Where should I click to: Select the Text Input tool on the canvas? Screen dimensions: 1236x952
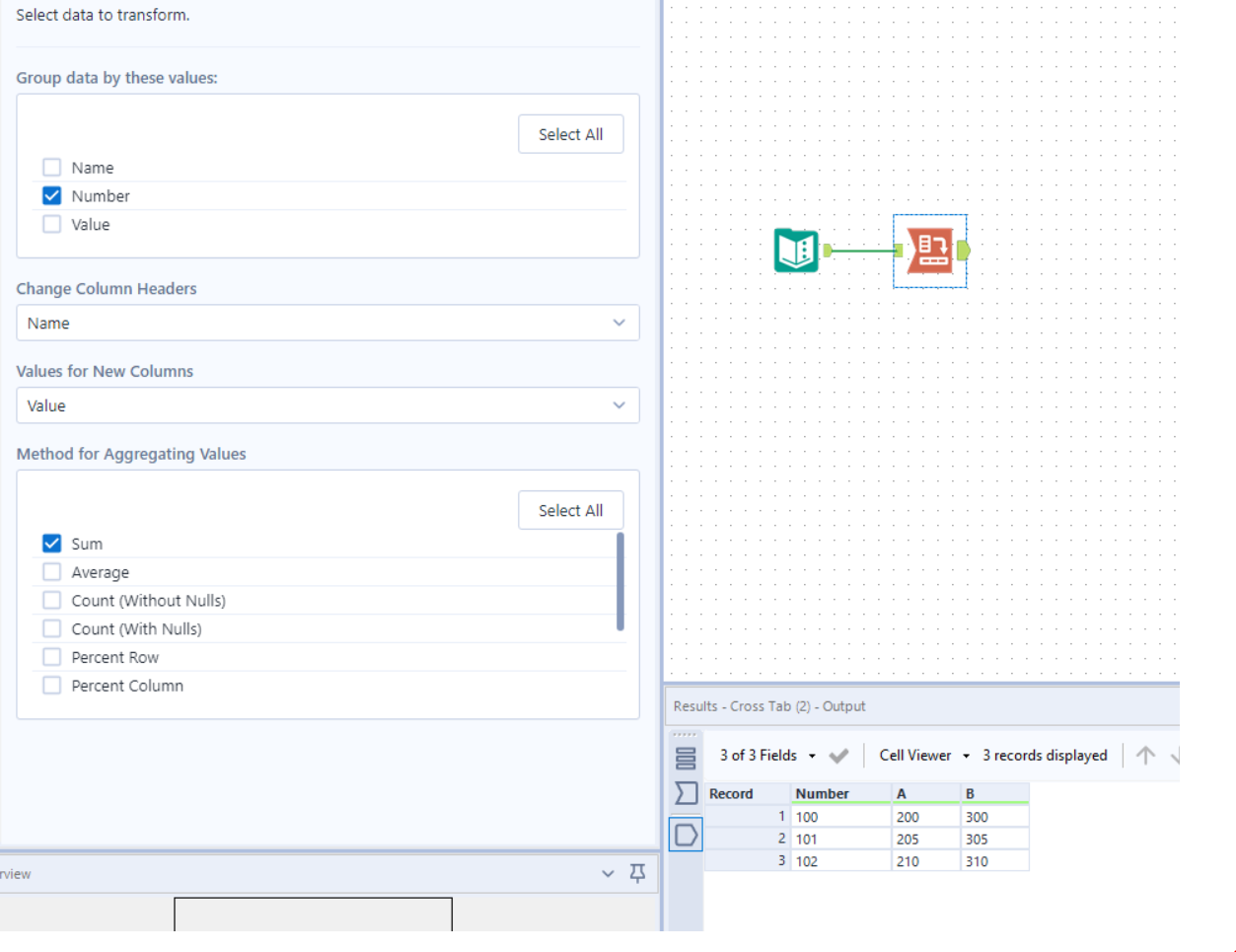795,251
